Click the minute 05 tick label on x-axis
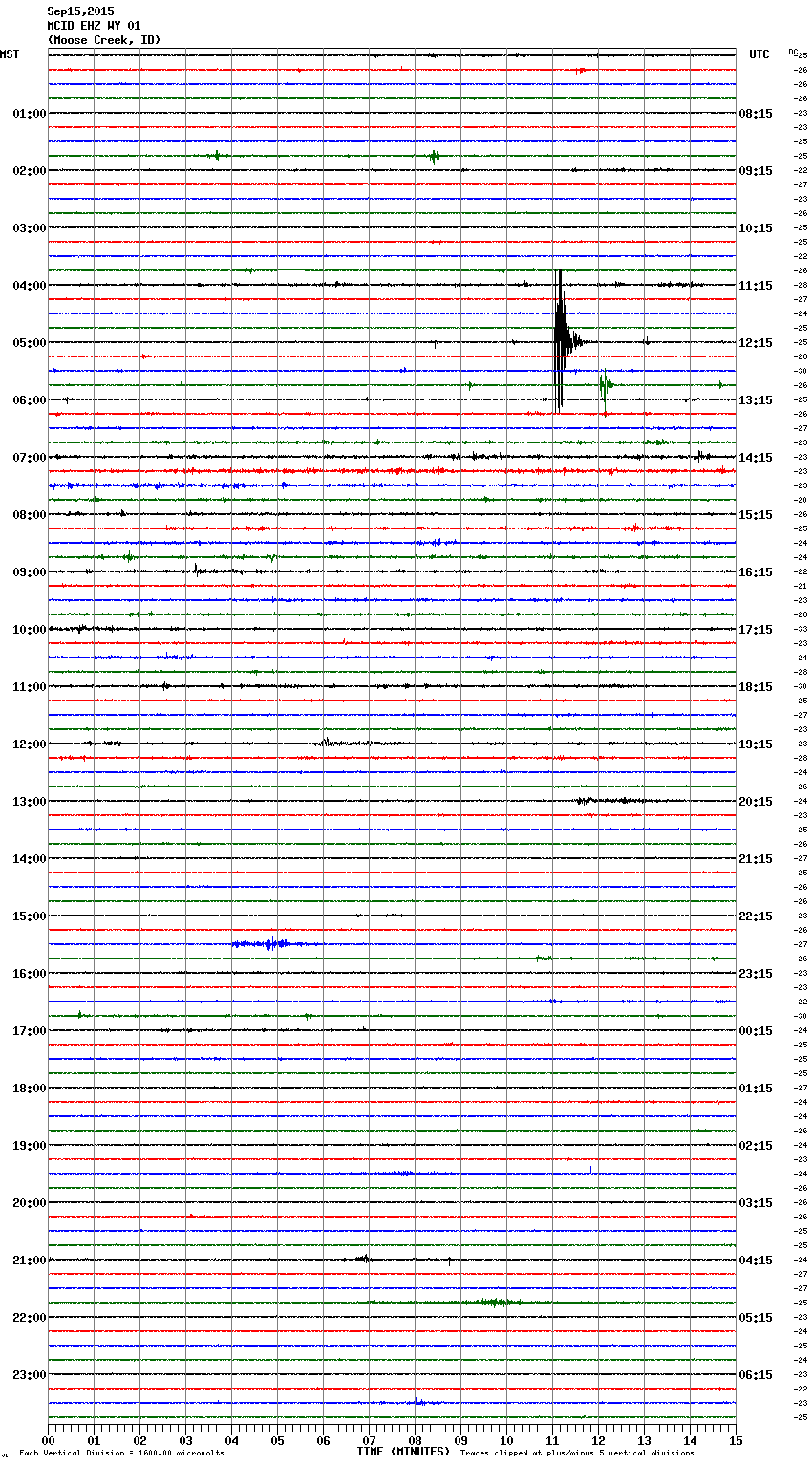The image size is (812, 1466). 277,1441
